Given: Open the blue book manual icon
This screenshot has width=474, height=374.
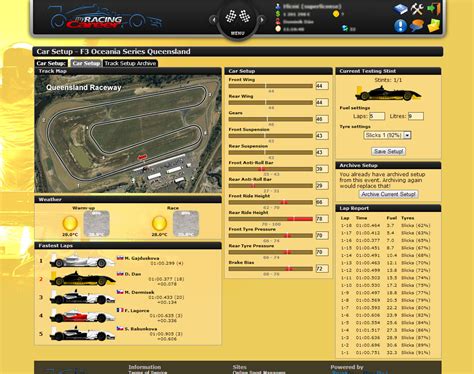Looking at the screenshot, I should click(400, 9).
